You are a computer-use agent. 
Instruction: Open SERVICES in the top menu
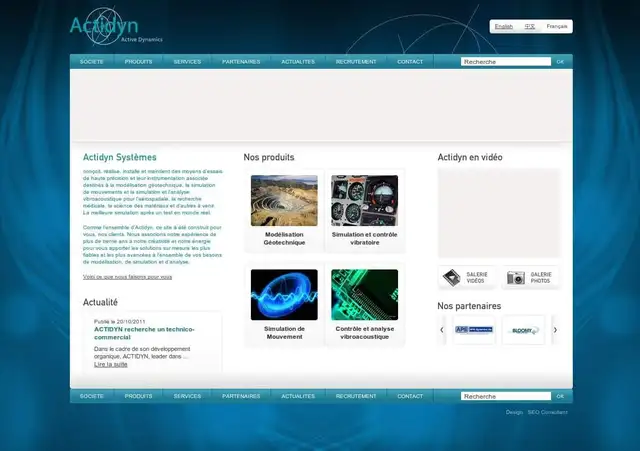point(187,62)
